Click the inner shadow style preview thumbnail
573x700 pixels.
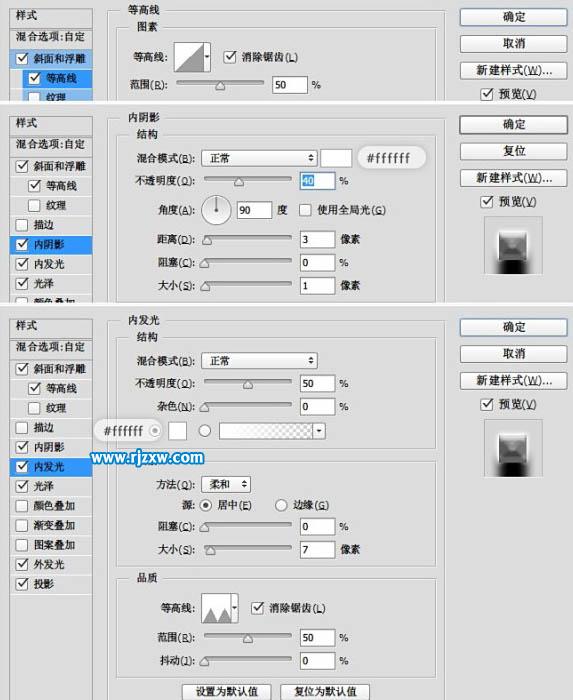pos(513,245)
